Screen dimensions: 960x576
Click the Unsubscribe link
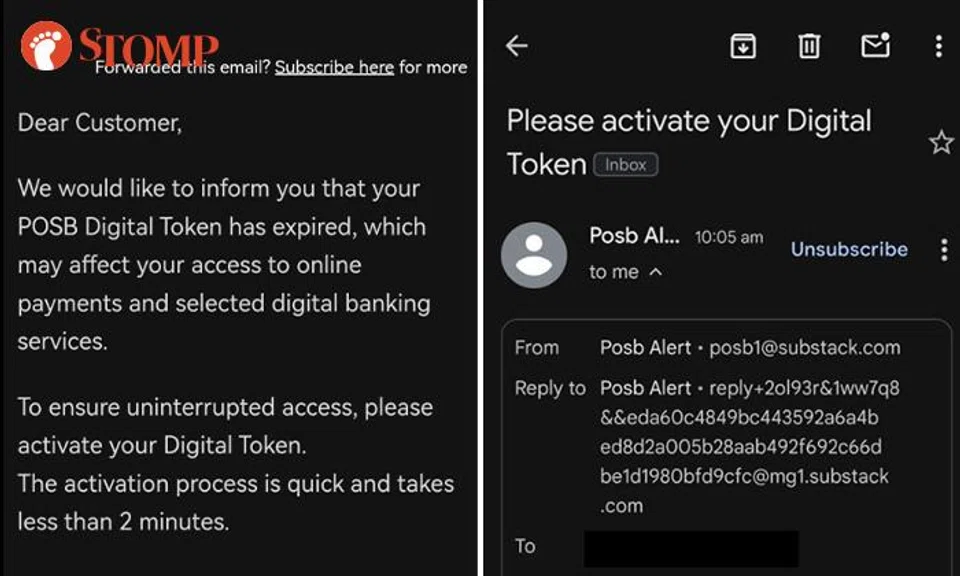[848, 249]
